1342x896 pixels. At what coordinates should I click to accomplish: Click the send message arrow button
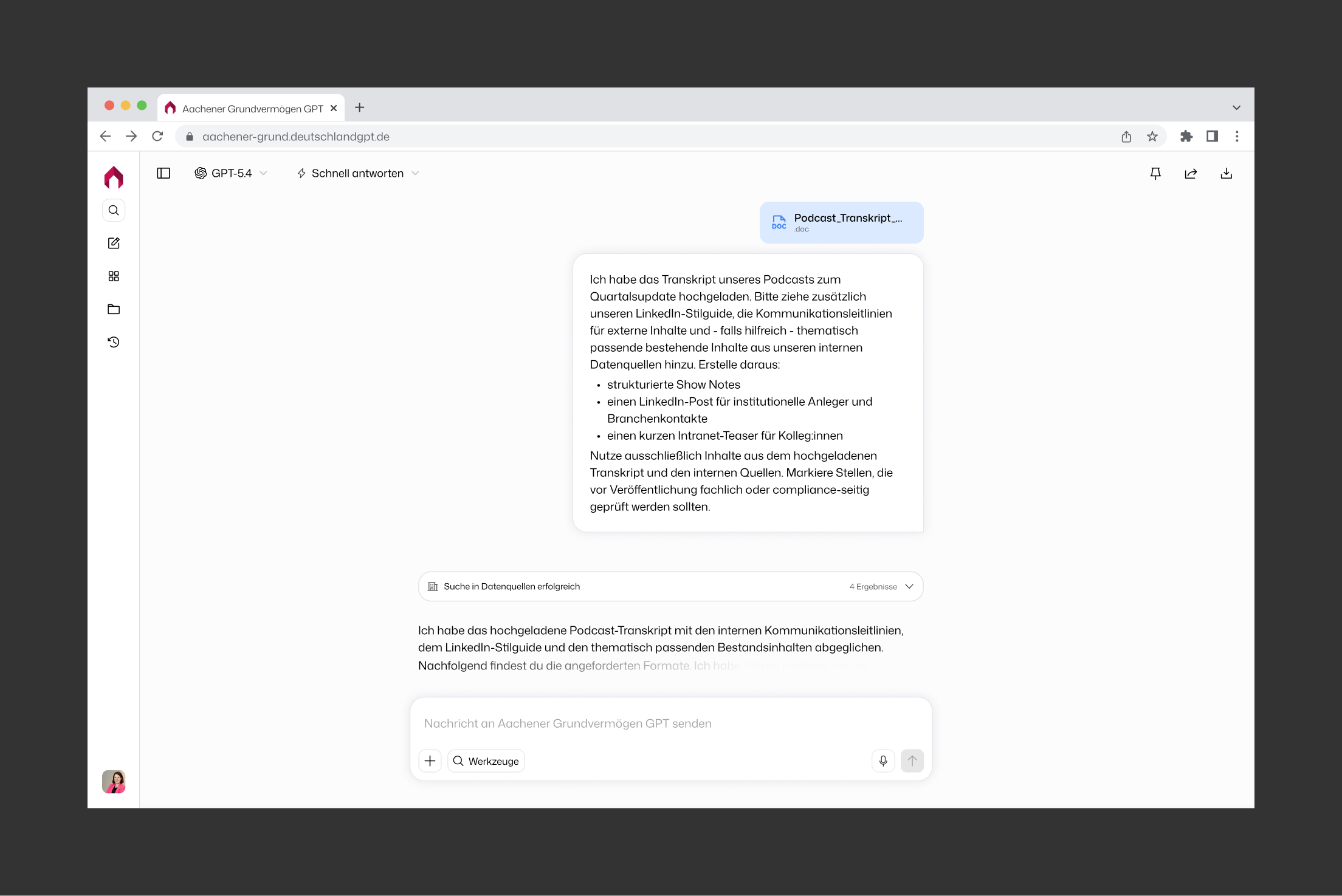[x=912, y=761]
